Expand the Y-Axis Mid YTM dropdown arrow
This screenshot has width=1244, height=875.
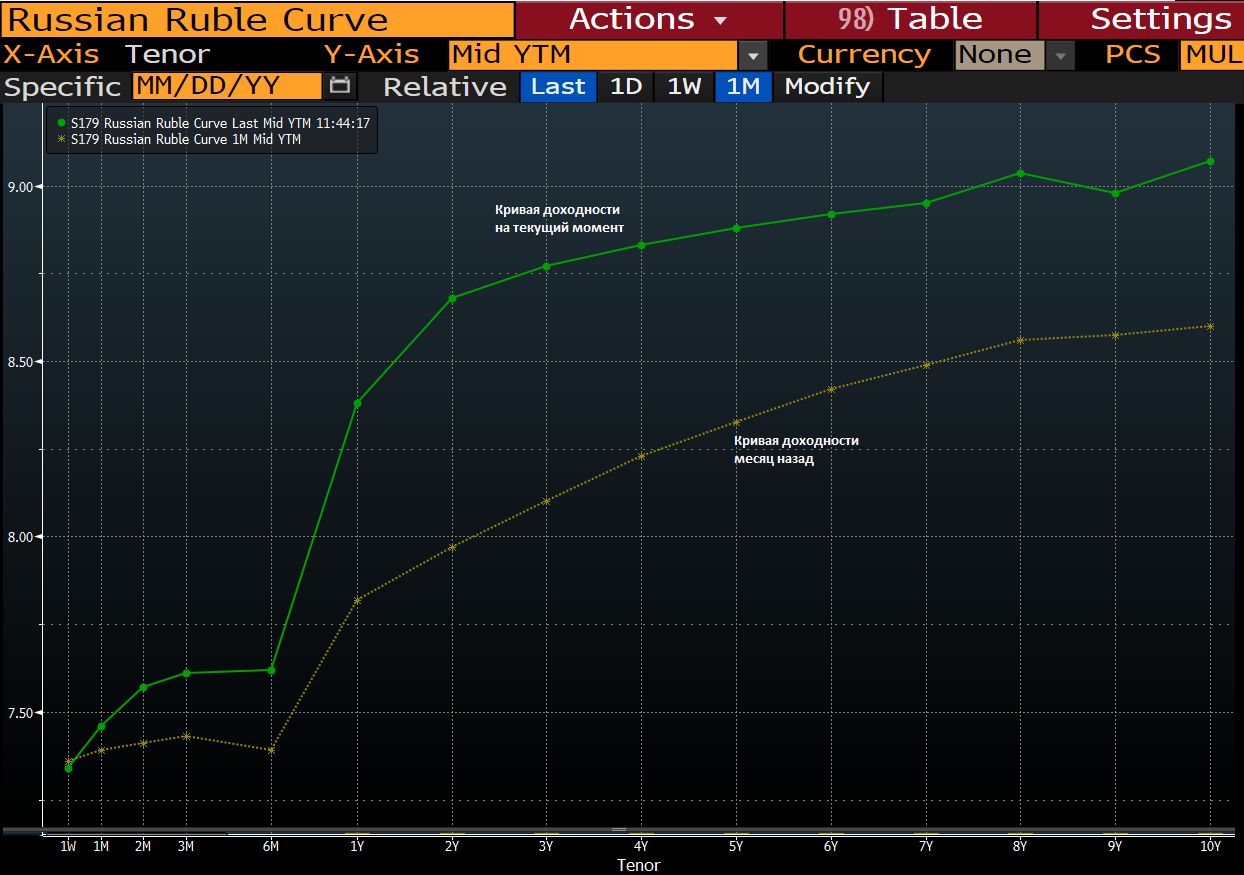point(754,55)
